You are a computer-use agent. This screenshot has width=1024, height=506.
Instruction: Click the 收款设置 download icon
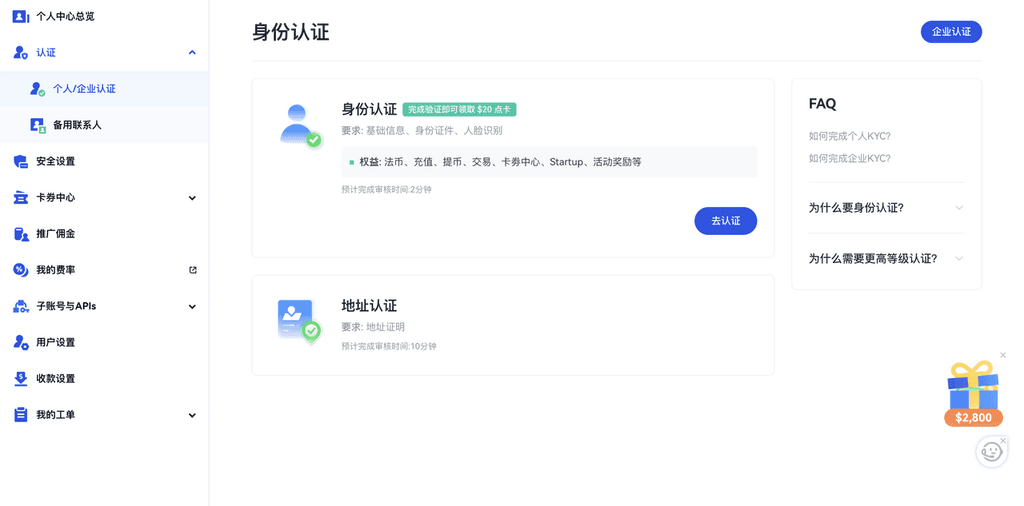click(20, 379)
